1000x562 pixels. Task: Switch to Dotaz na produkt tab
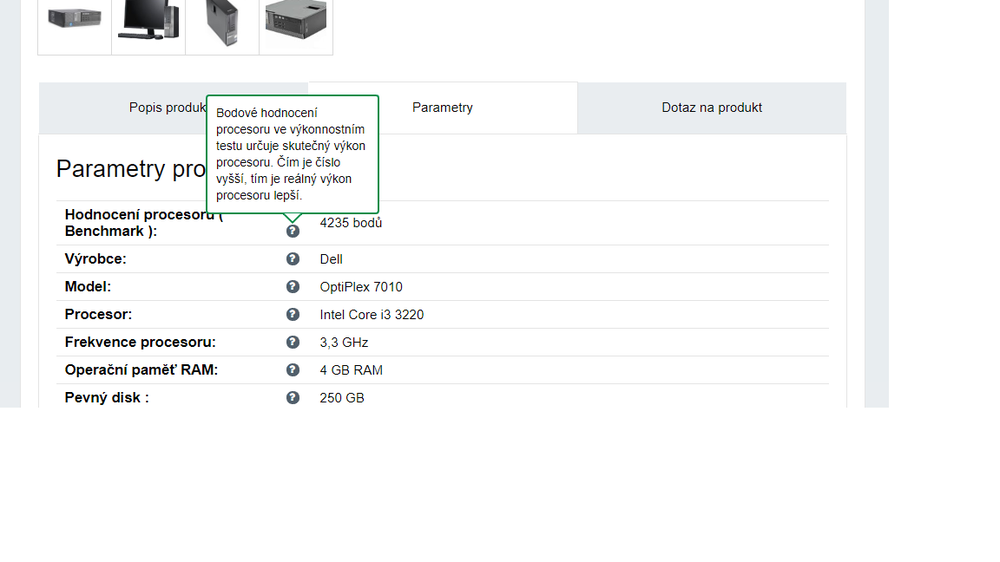point(712,108)
